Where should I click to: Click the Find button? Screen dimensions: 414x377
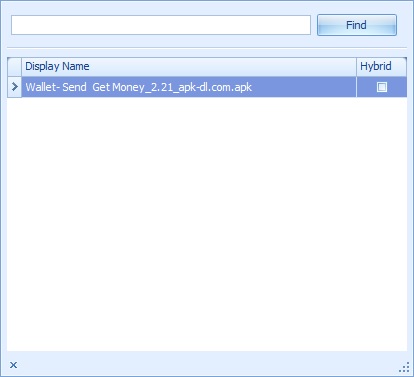click(357, 25)
